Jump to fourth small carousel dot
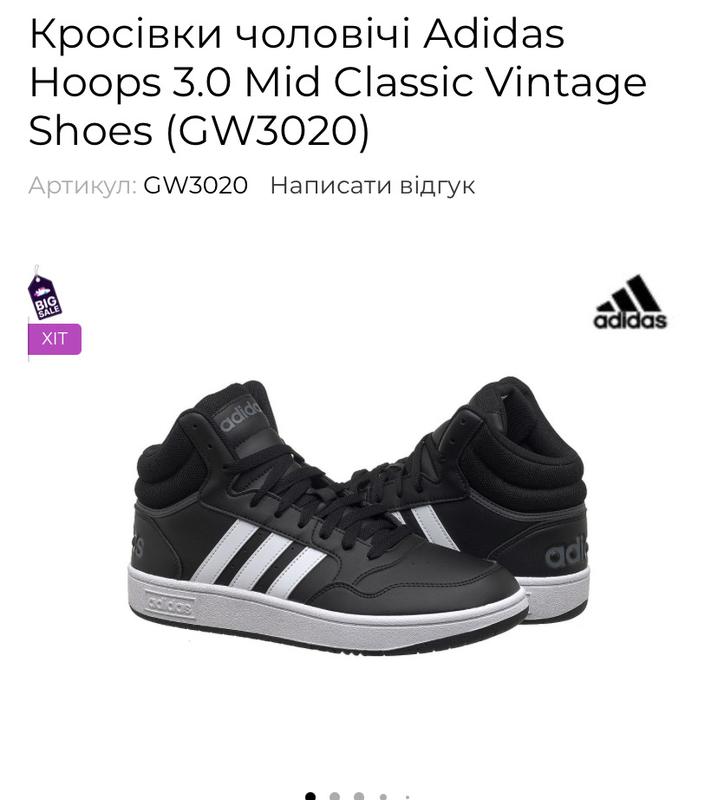Screen dimensions: 718x800 (x=383, y=797)
